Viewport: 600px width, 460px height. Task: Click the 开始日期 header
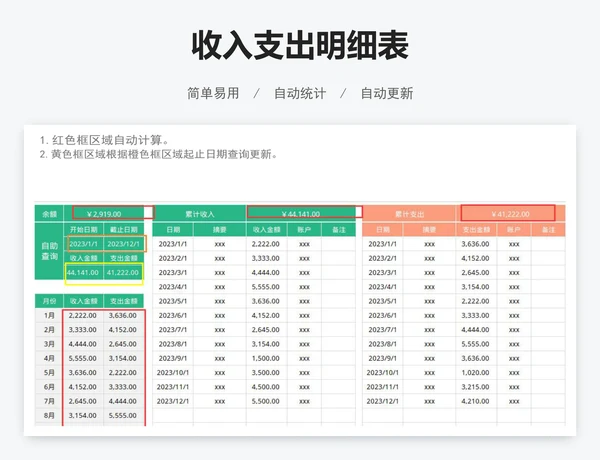[x=83, y=230]
